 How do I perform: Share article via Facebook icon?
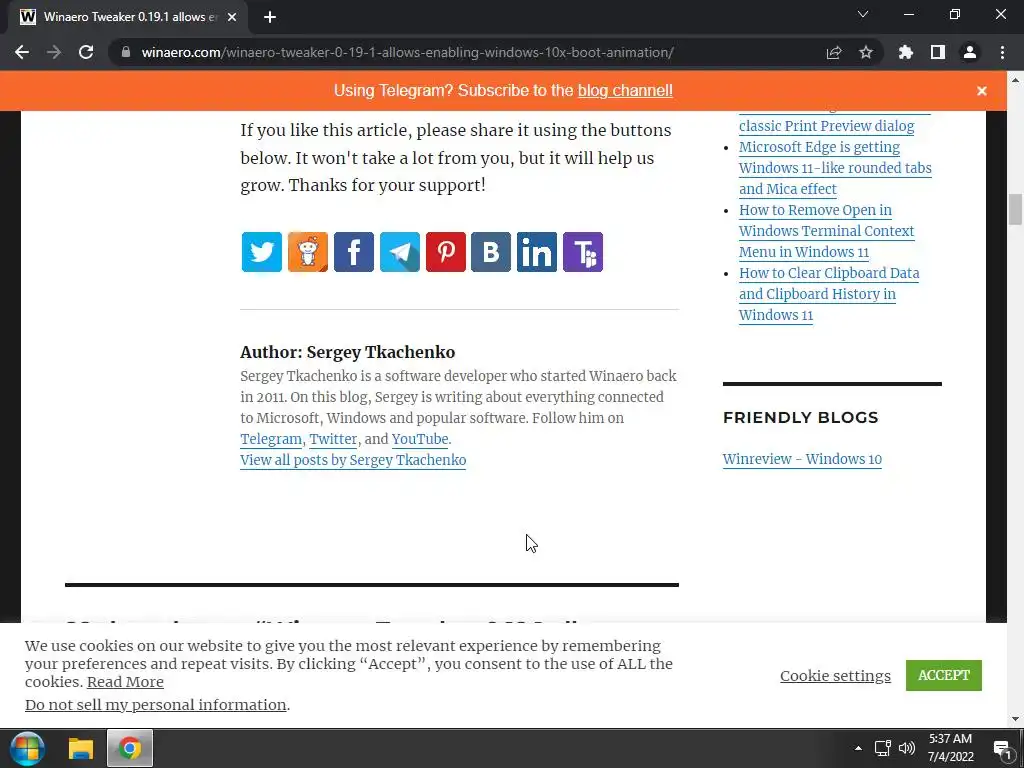pos(354,251)
